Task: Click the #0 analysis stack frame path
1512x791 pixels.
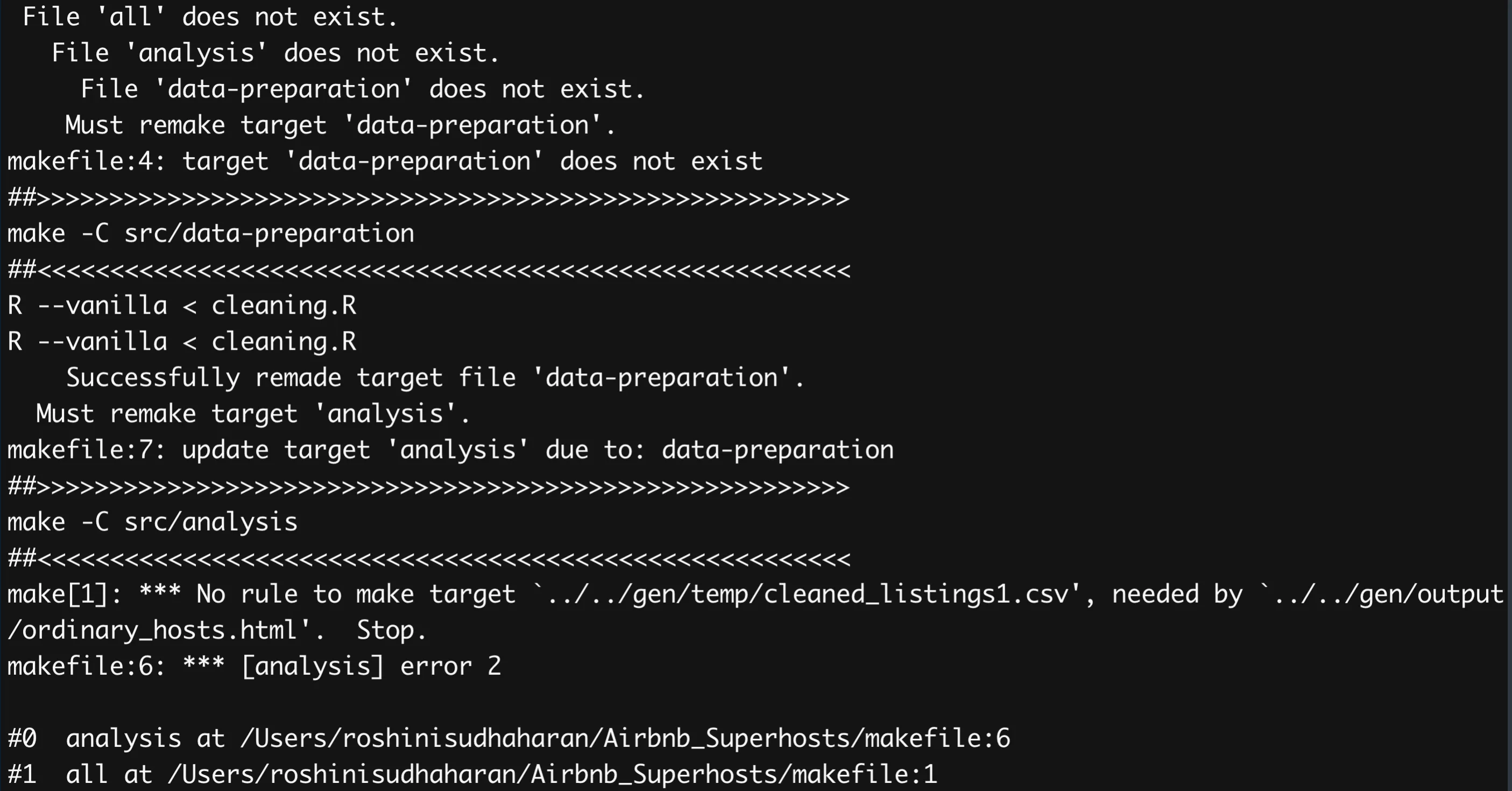Action: [625, 739]
